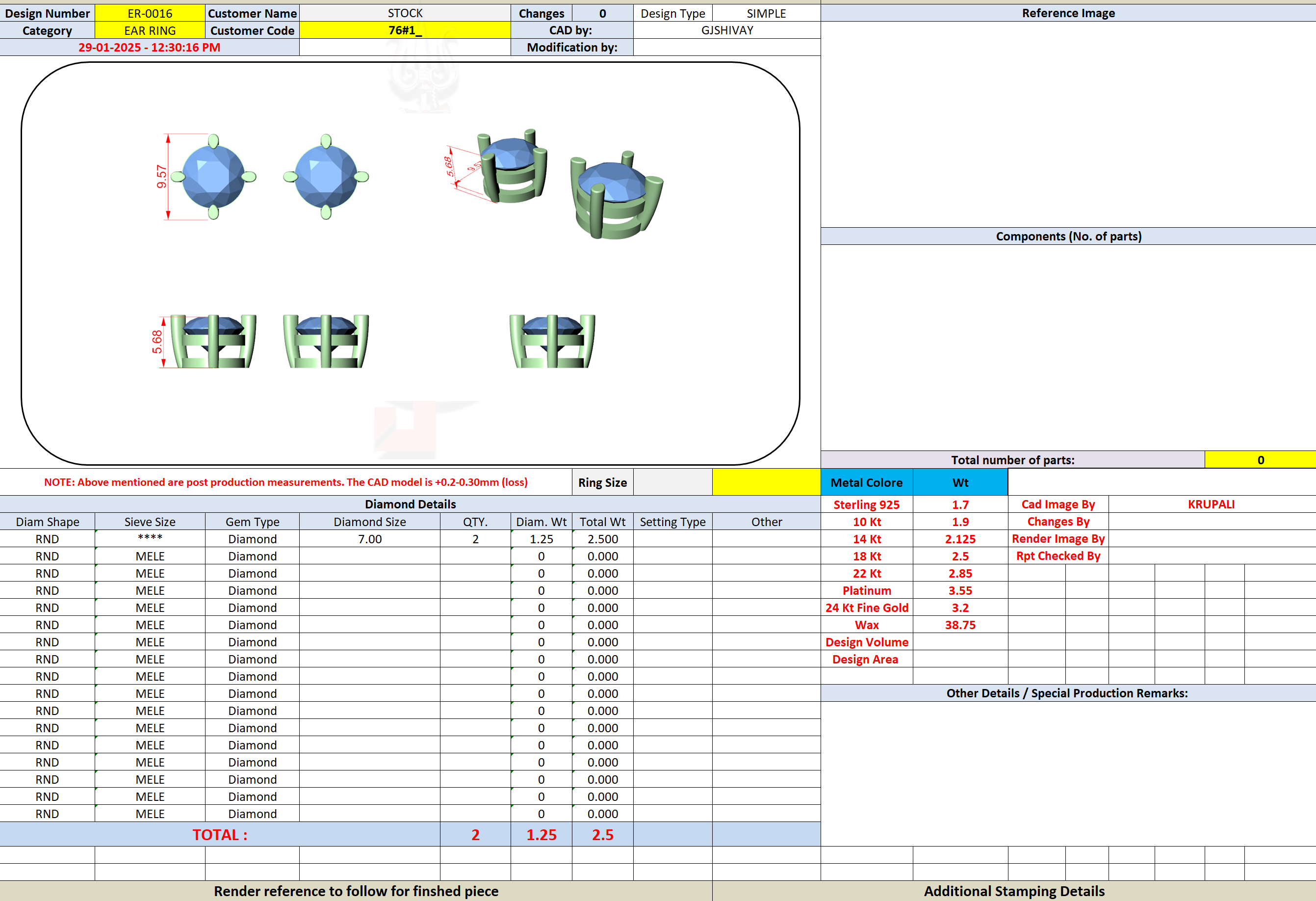Click the 18 Kt metal label

tap(866, 556)
